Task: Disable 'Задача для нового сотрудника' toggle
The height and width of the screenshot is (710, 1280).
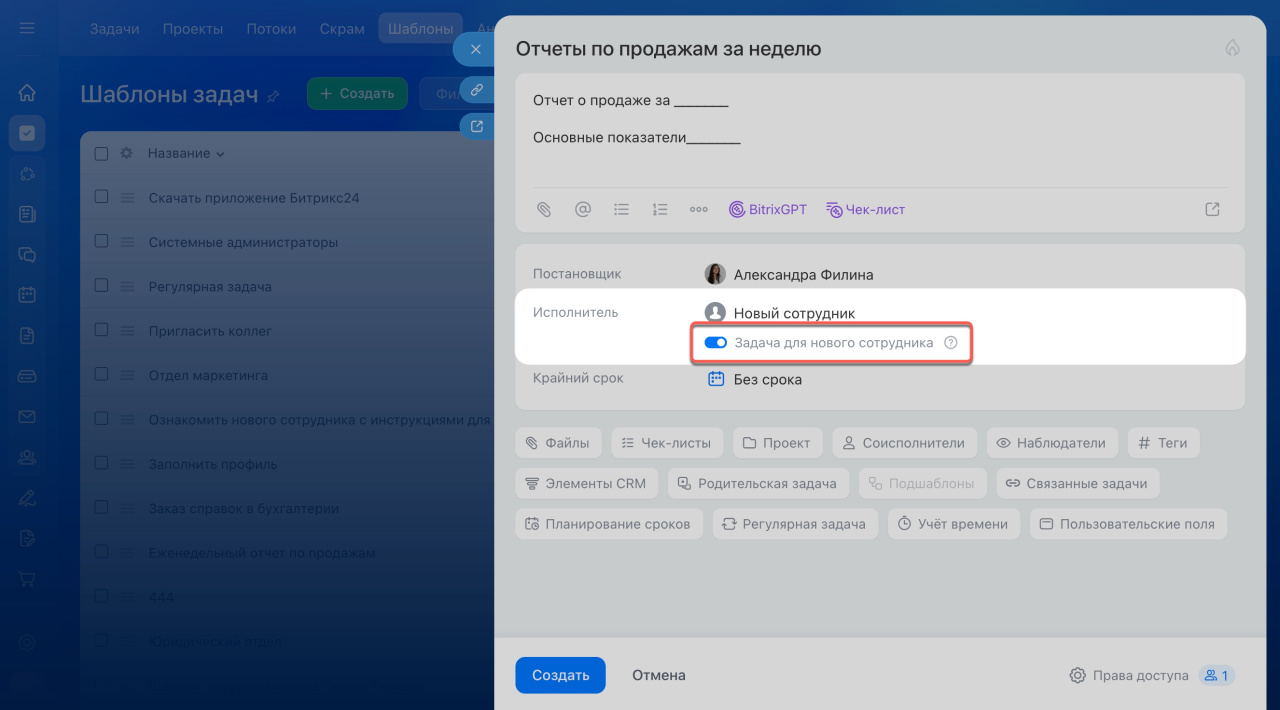Action: pyautogui.click(x=715, y=343)
